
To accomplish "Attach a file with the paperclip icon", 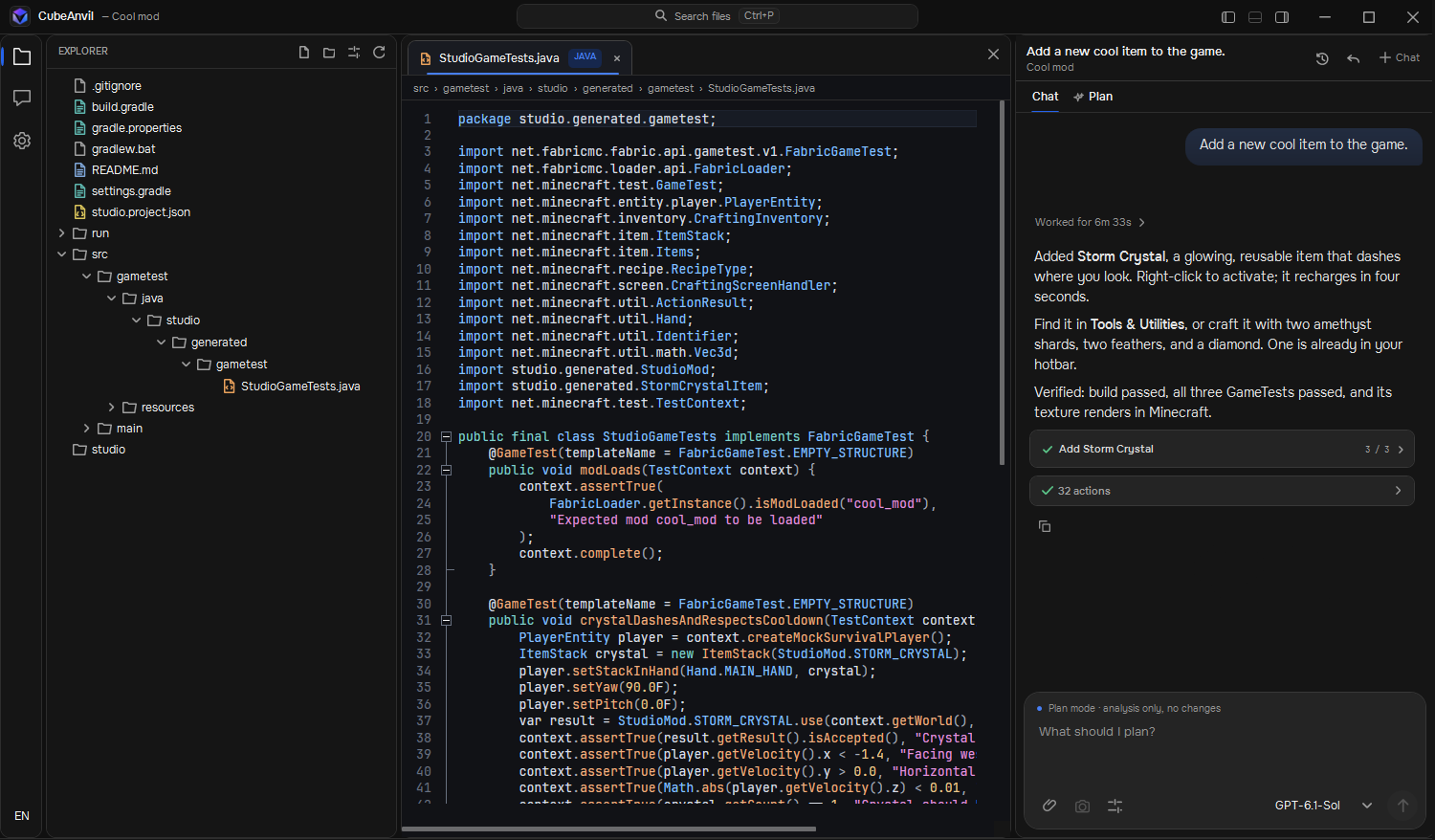I will pos(1049,806).
